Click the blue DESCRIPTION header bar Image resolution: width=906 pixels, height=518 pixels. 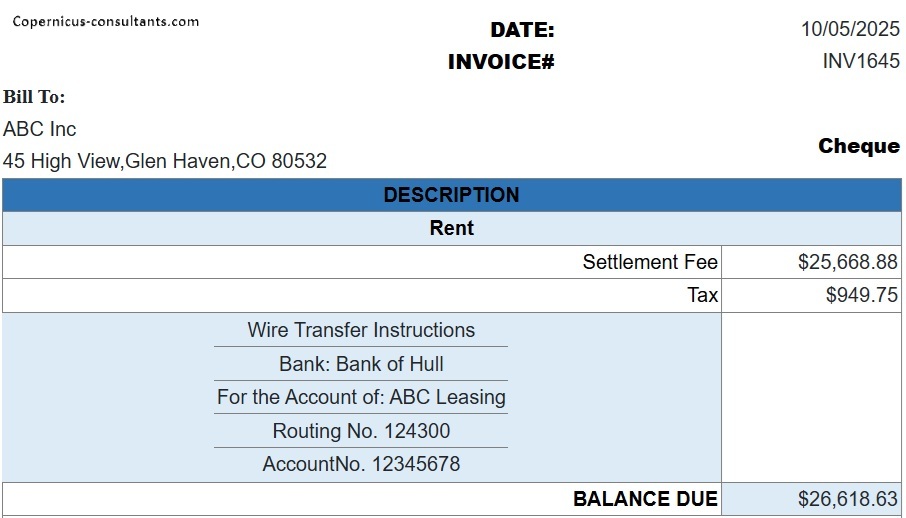(452, 195)
